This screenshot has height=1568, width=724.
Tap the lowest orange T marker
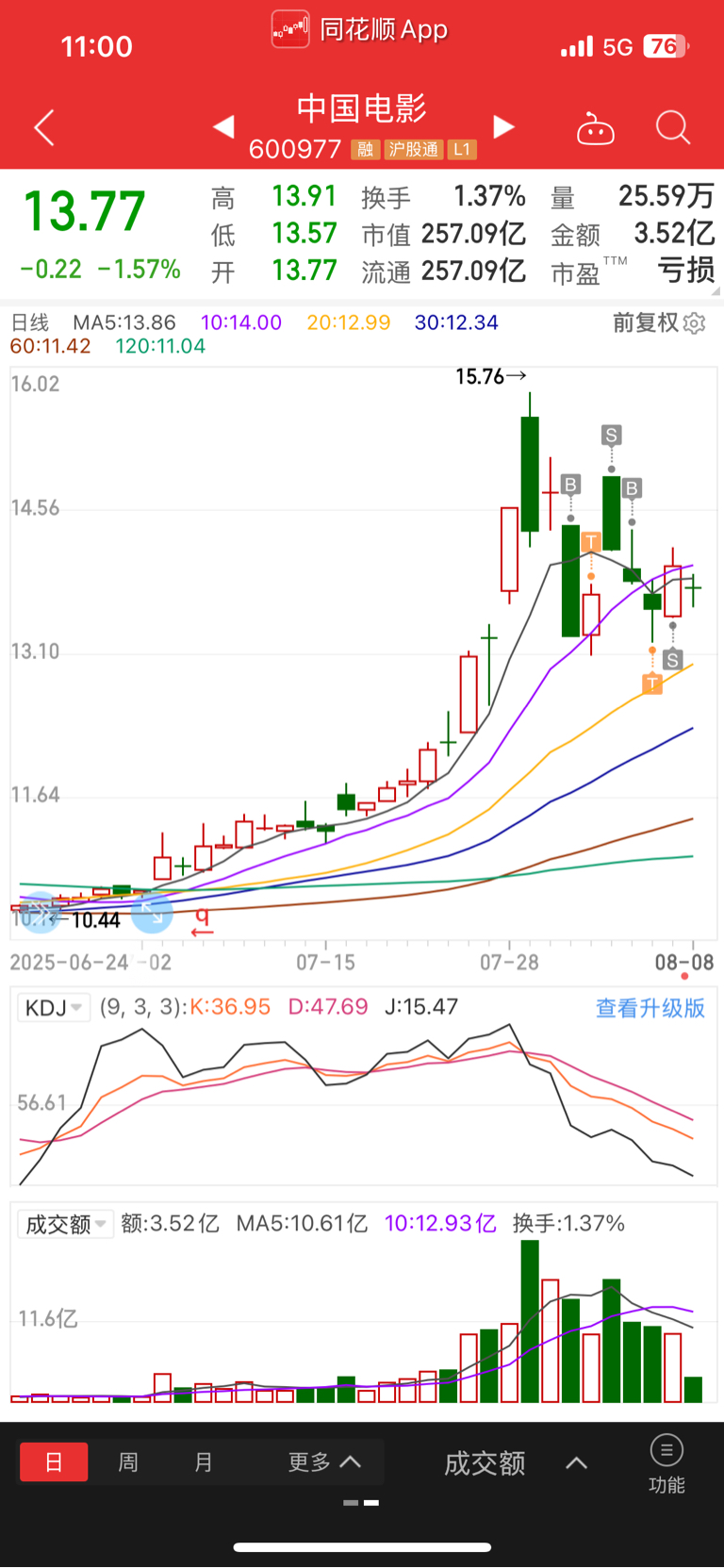(x=652, y=684)
